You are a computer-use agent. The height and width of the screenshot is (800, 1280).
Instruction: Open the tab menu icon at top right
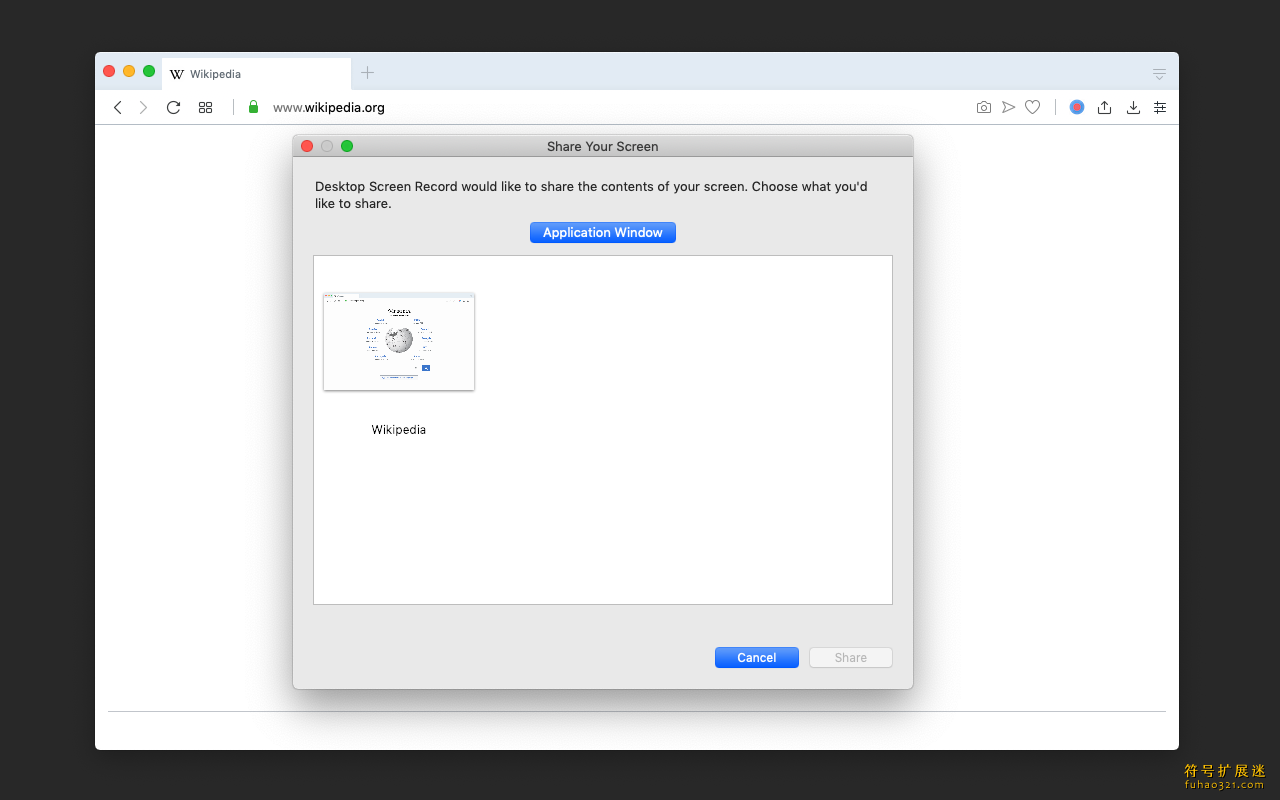1159,74
